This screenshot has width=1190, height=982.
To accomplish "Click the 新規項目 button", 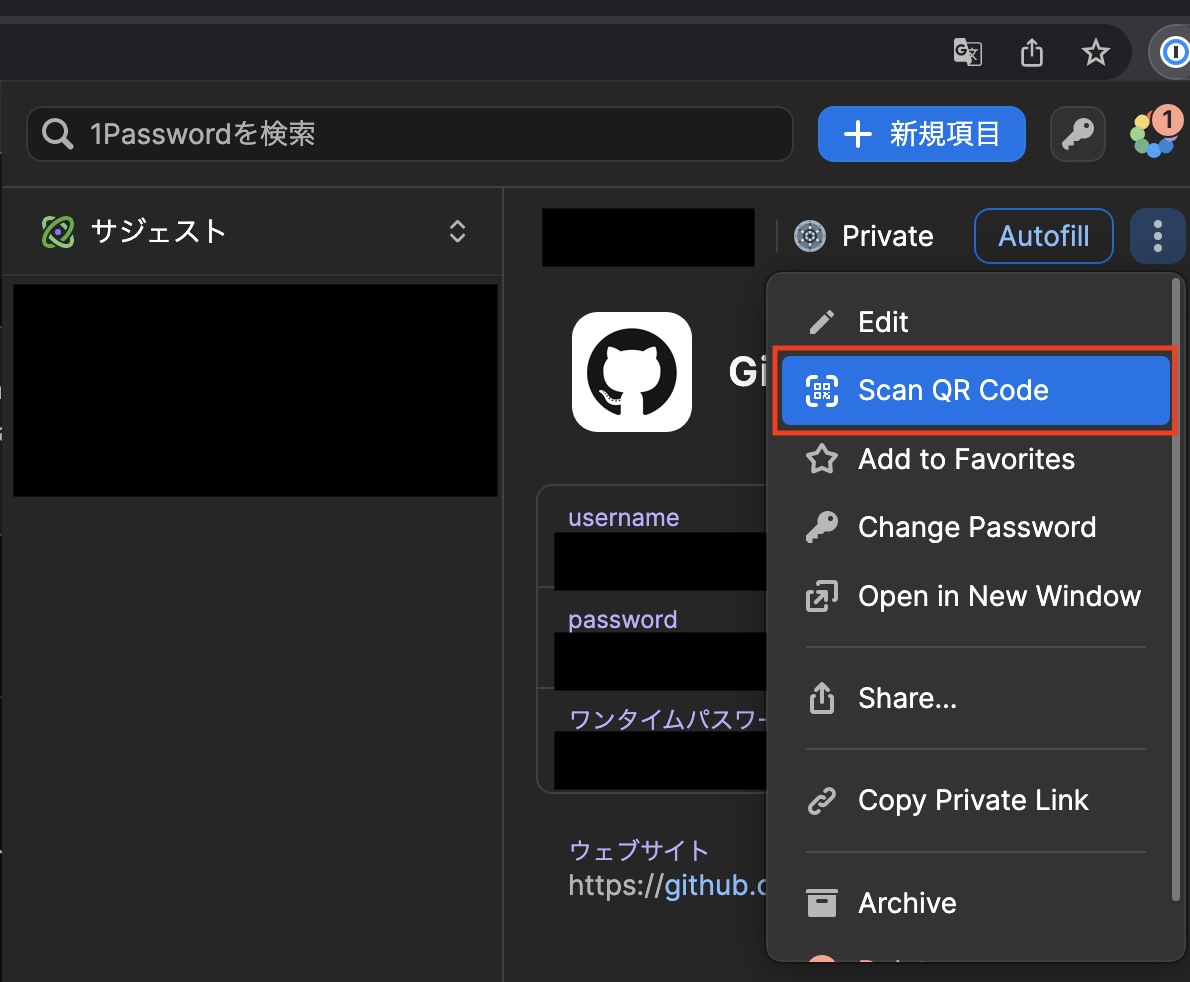I will 920,133.
